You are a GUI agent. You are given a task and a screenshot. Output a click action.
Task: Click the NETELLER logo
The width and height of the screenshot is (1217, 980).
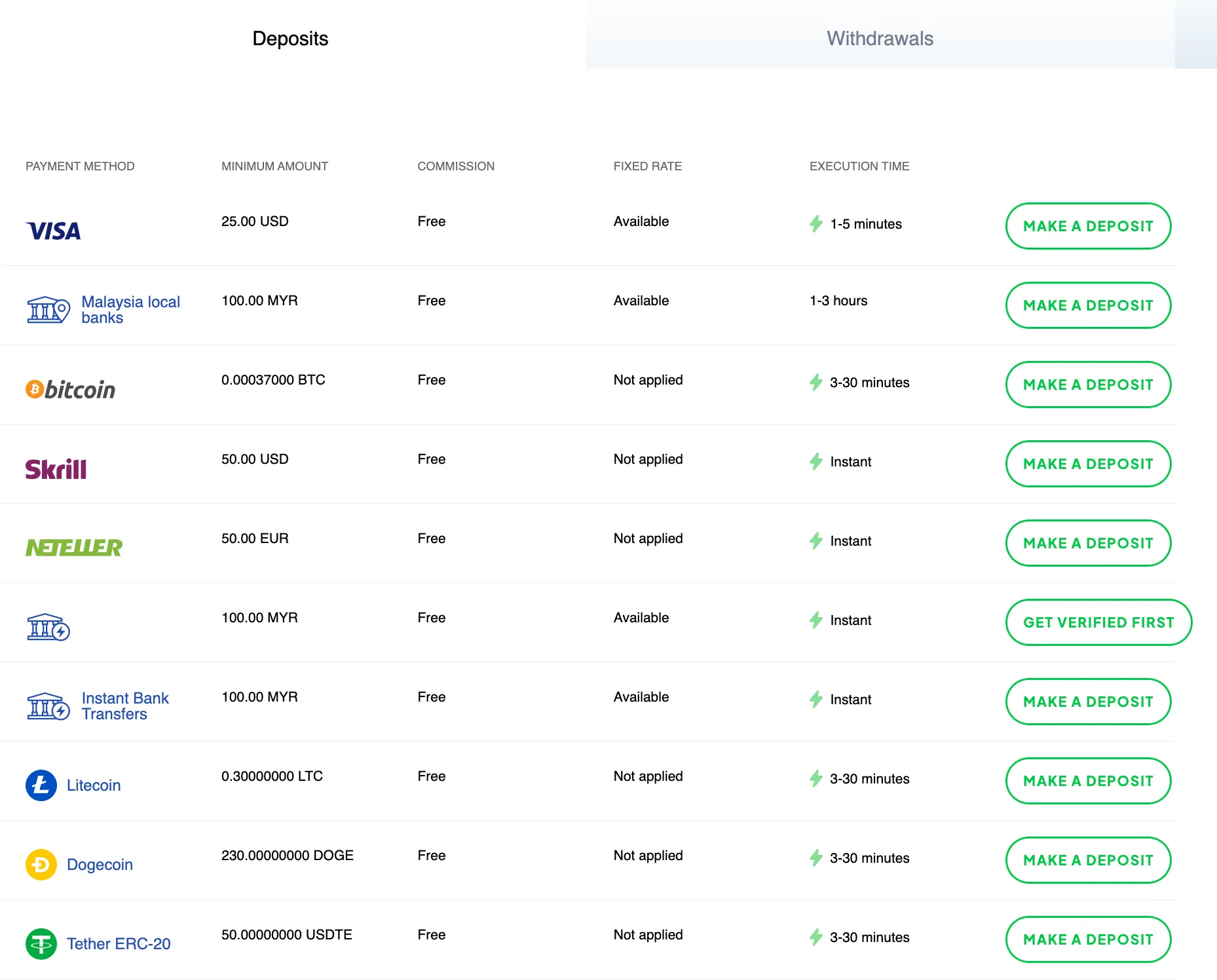tap(74, 548)
